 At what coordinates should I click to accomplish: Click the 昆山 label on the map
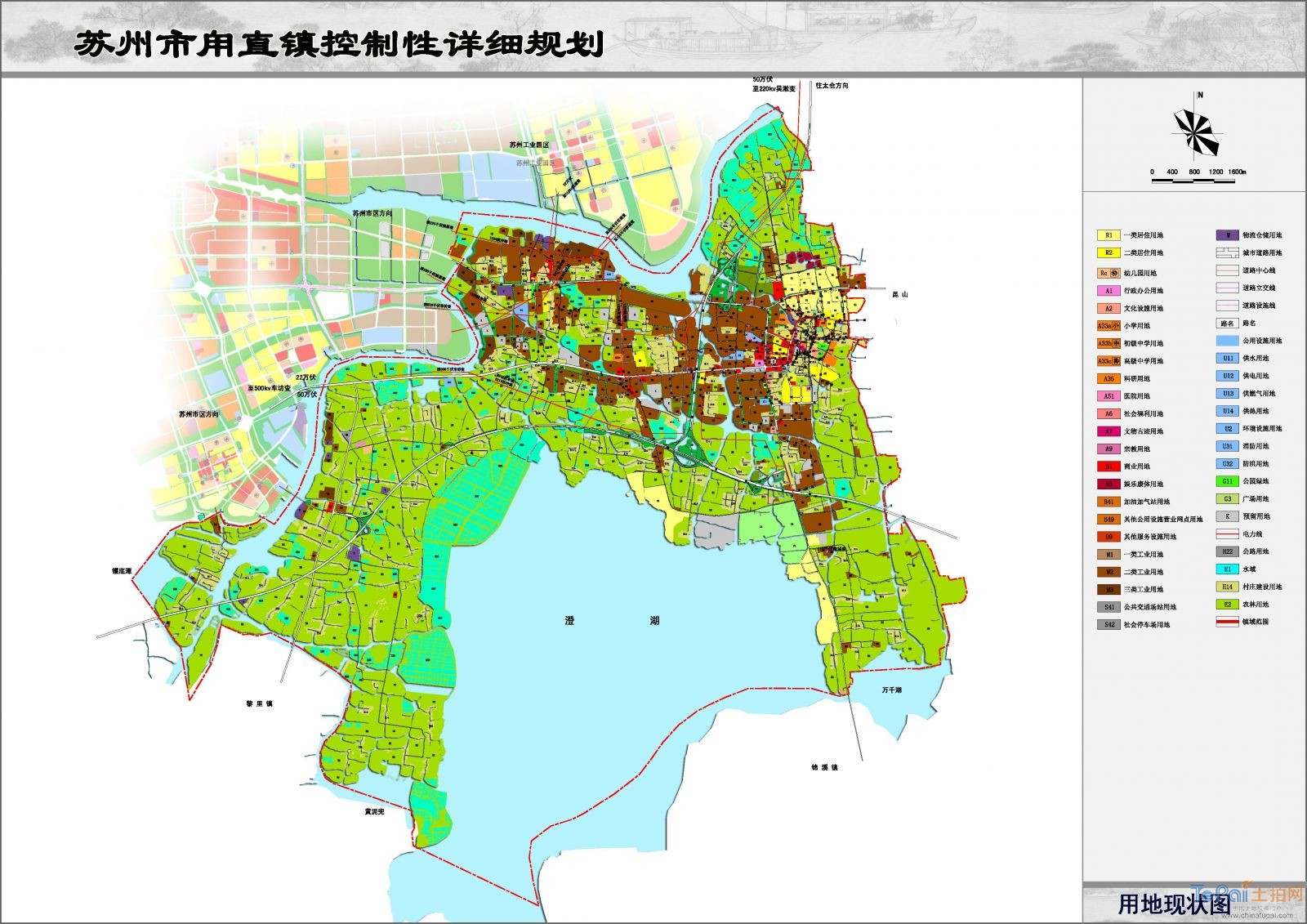click(899, 294)
